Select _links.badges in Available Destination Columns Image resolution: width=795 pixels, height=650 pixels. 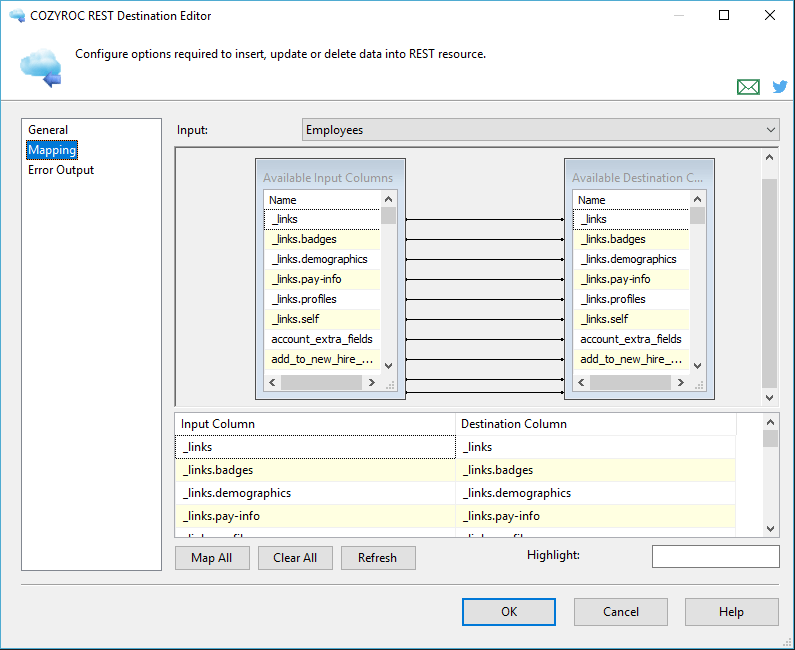point(631,239)
